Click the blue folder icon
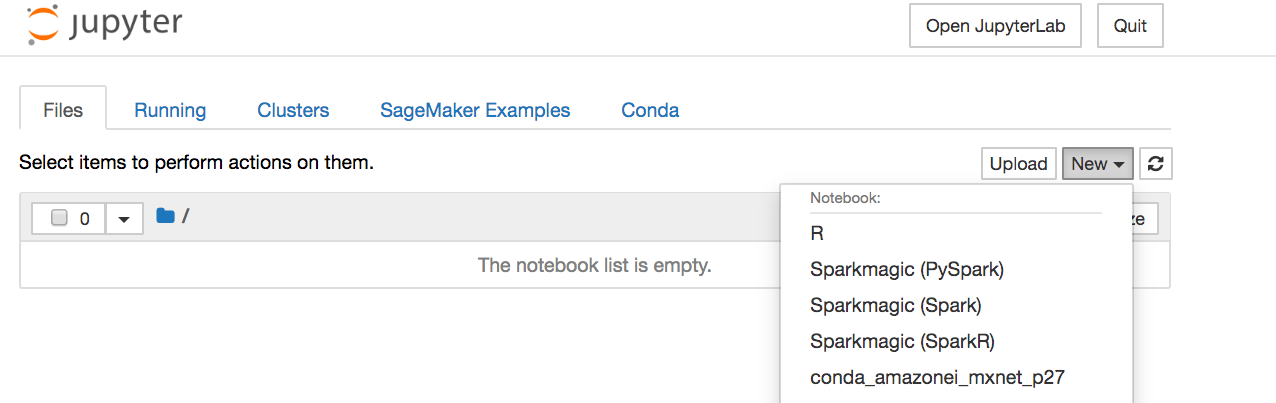Image resolution: width=1276 pixels, height=403 pixels. point(165,216)
